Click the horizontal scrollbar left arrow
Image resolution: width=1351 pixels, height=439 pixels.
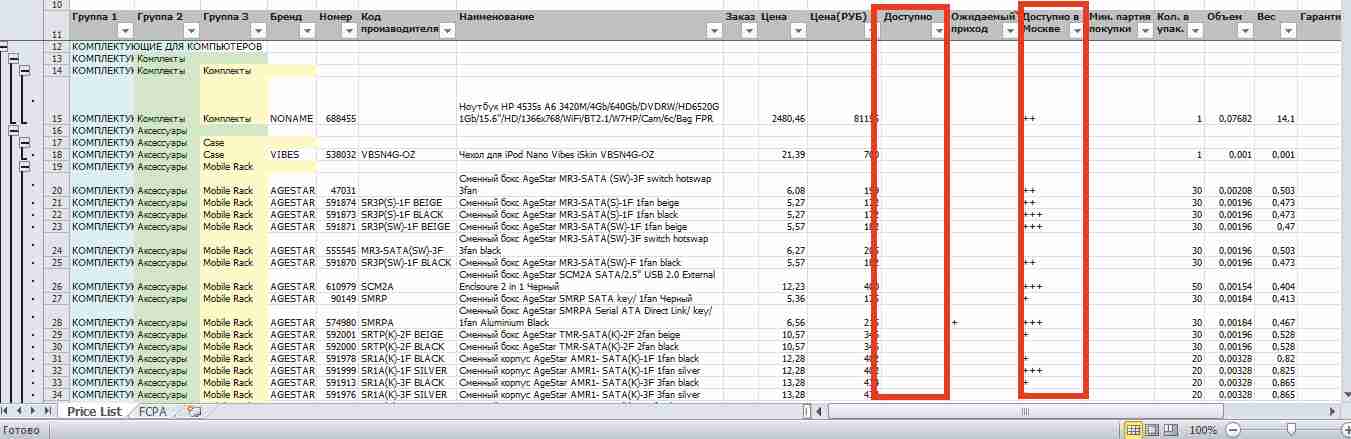click(821, 411)
